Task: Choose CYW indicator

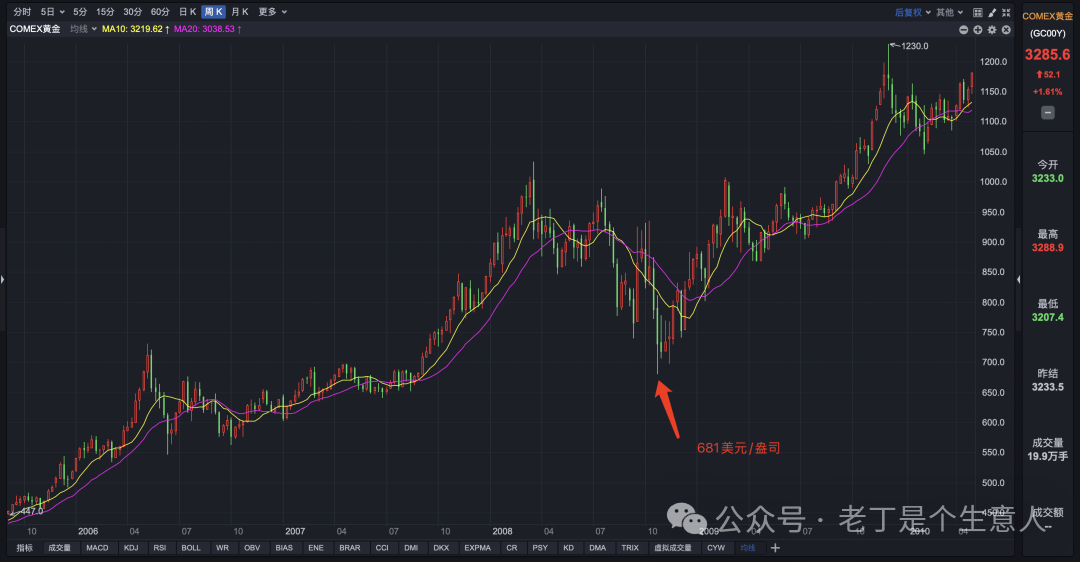Action: pos(716,548)
